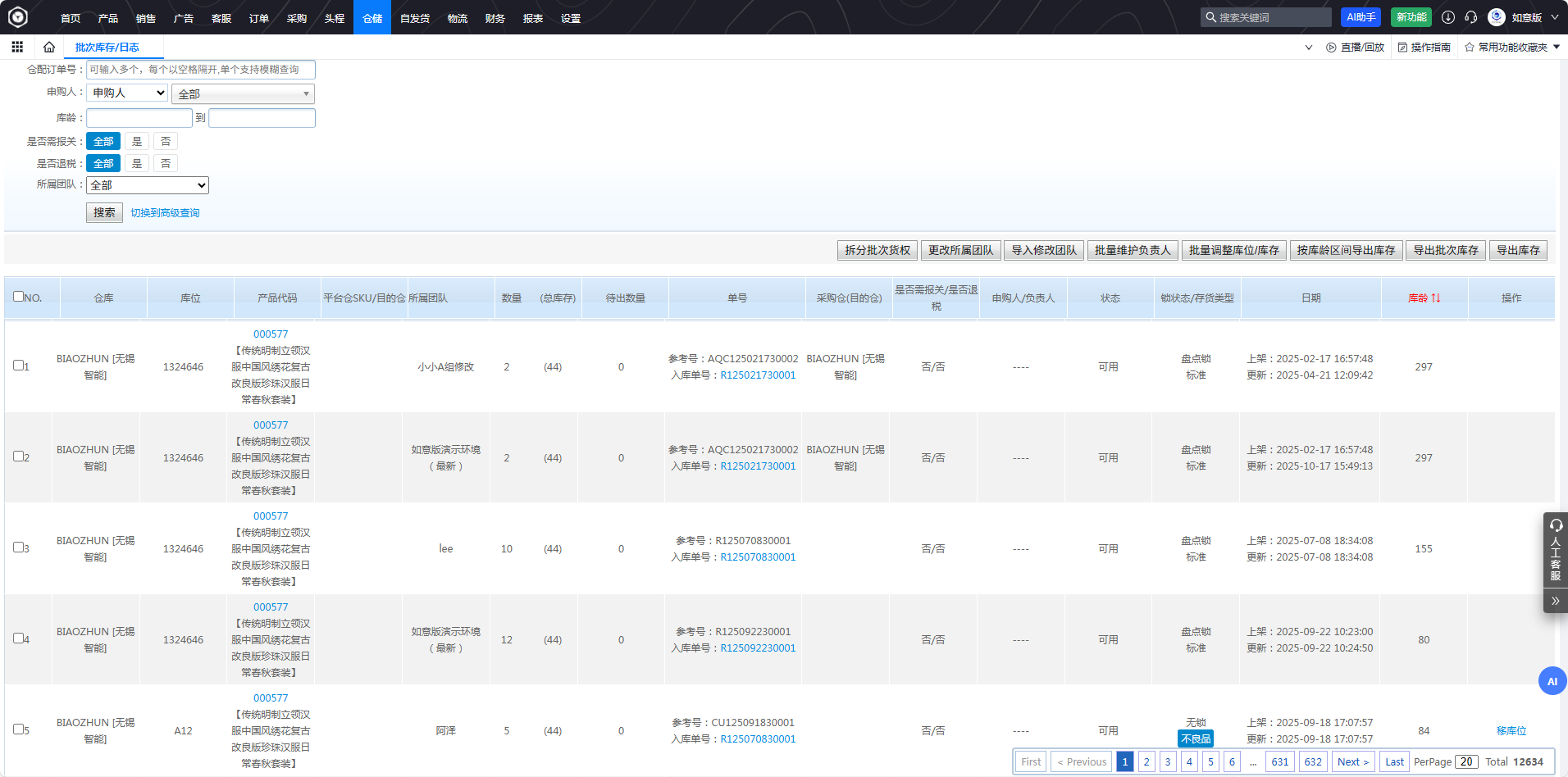Switch to the 批次库存/日志 tab
The width and height of the screenshot is (1568, 777).
point(107,48)
